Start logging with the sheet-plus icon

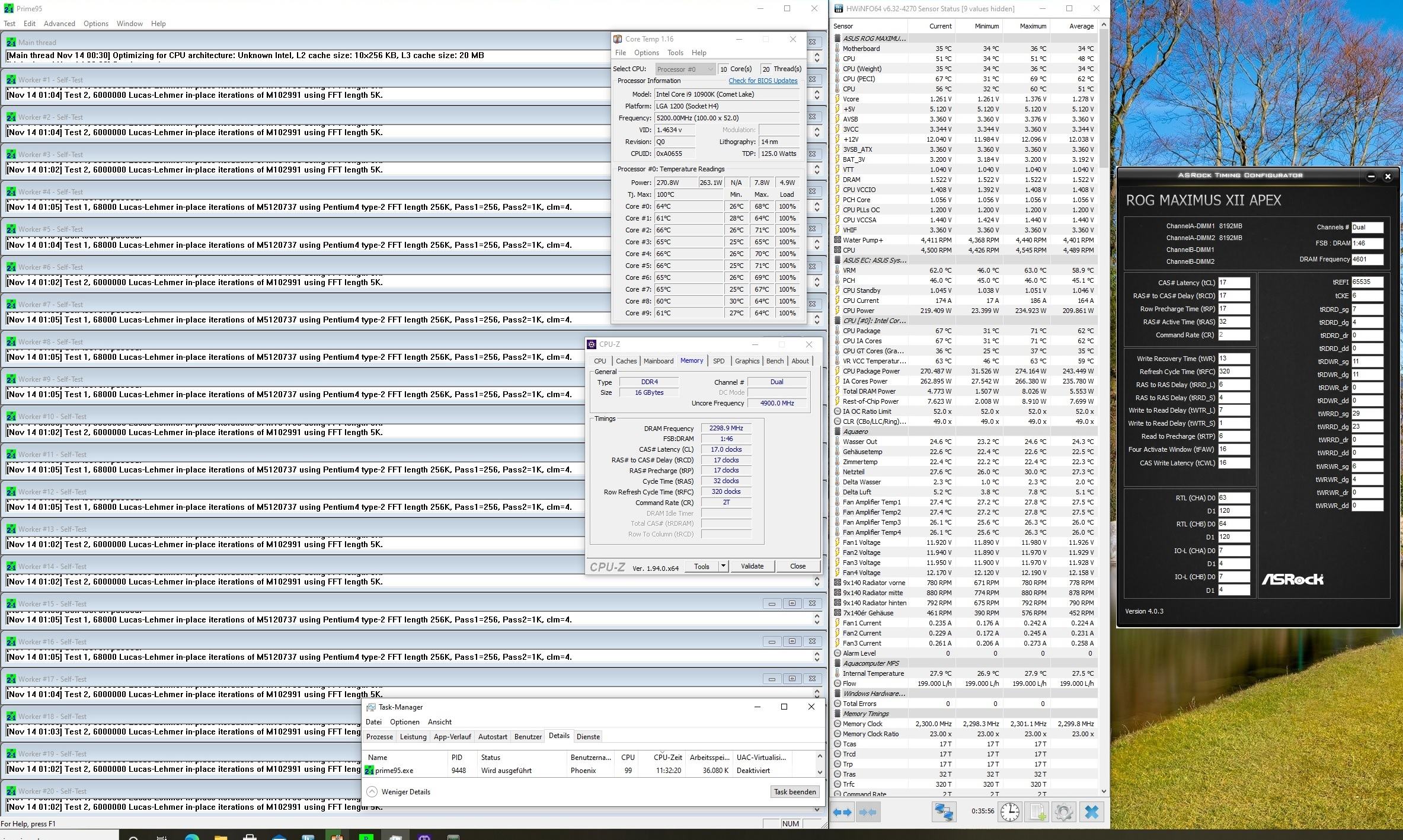pyautogui.click(x=1037, y=812)
